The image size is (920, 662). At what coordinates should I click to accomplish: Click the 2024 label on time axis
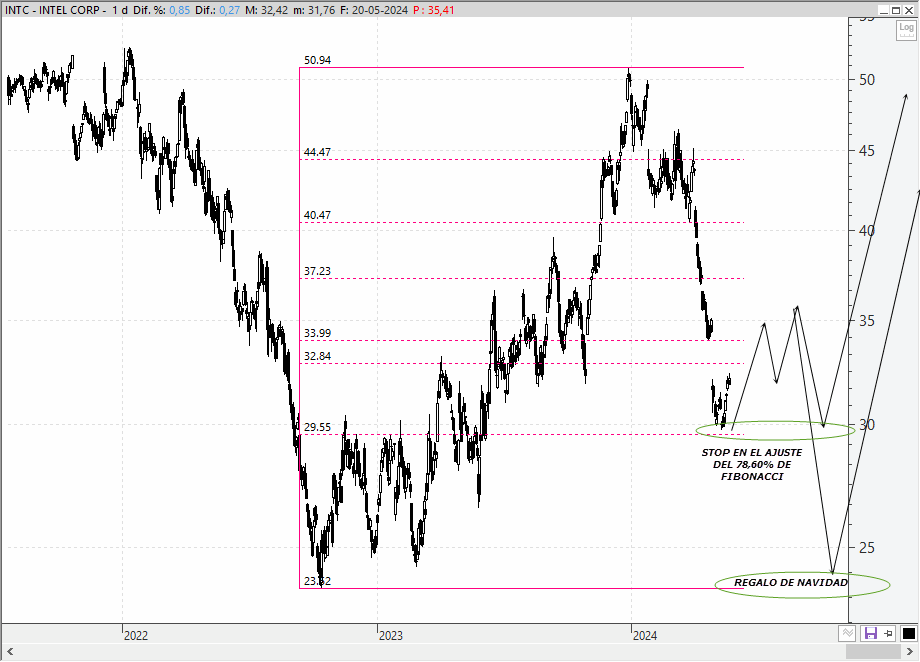645,636
